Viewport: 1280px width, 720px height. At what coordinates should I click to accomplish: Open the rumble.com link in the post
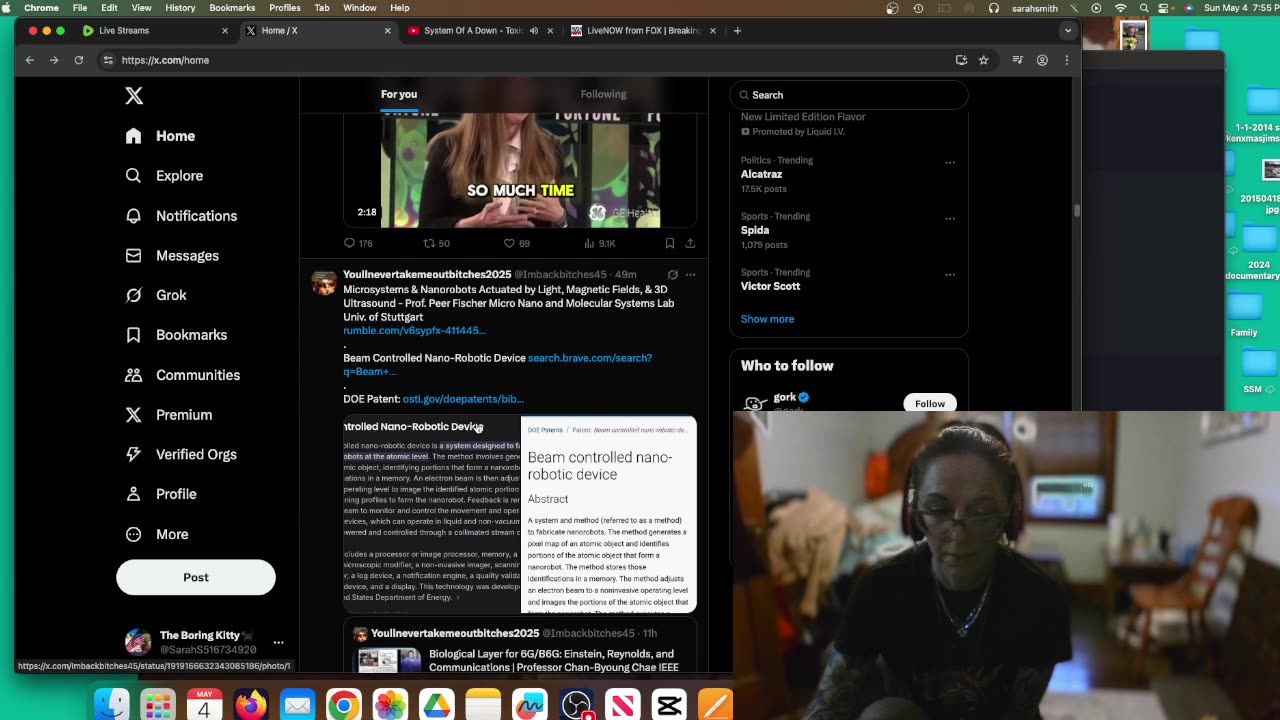pyautogui.click(x=414, y=330)
